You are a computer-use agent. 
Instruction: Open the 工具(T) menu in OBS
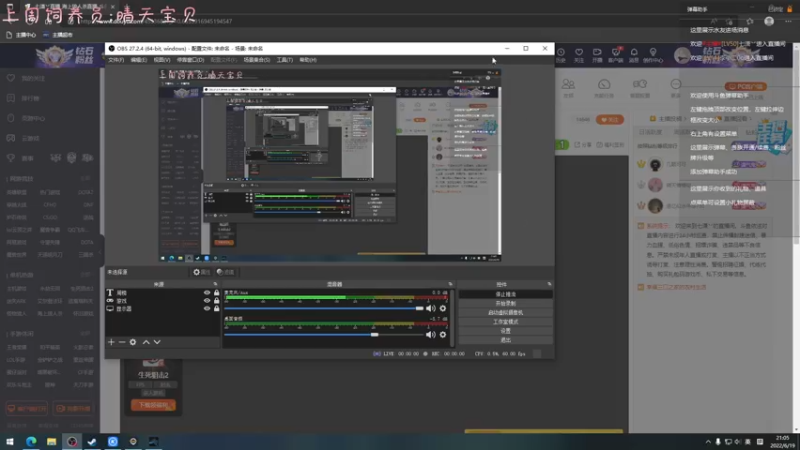pyautogui.click(x=285, y=60)
